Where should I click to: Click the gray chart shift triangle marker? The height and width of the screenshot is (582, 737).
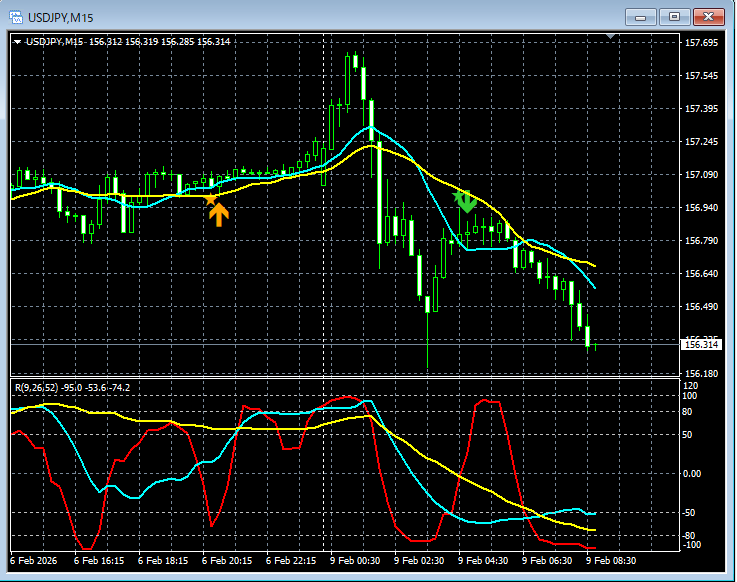611,36
